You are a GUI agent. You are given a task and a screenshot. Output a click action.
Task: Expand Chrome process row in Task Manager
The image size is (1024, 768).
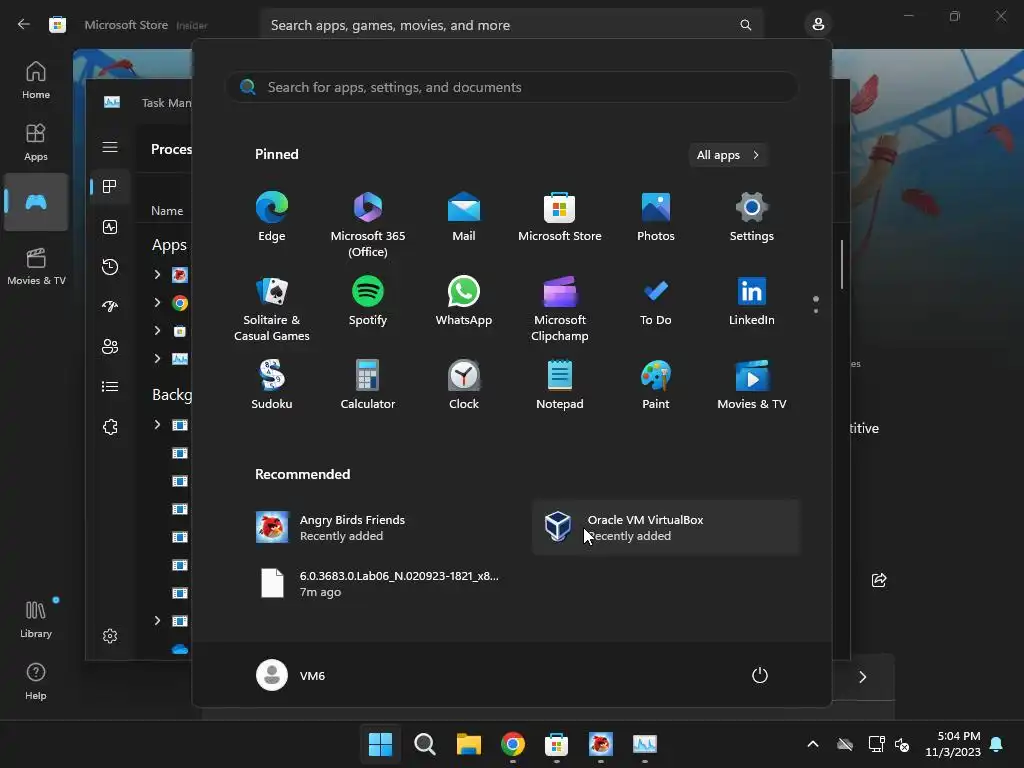click(x=157, y=302)
